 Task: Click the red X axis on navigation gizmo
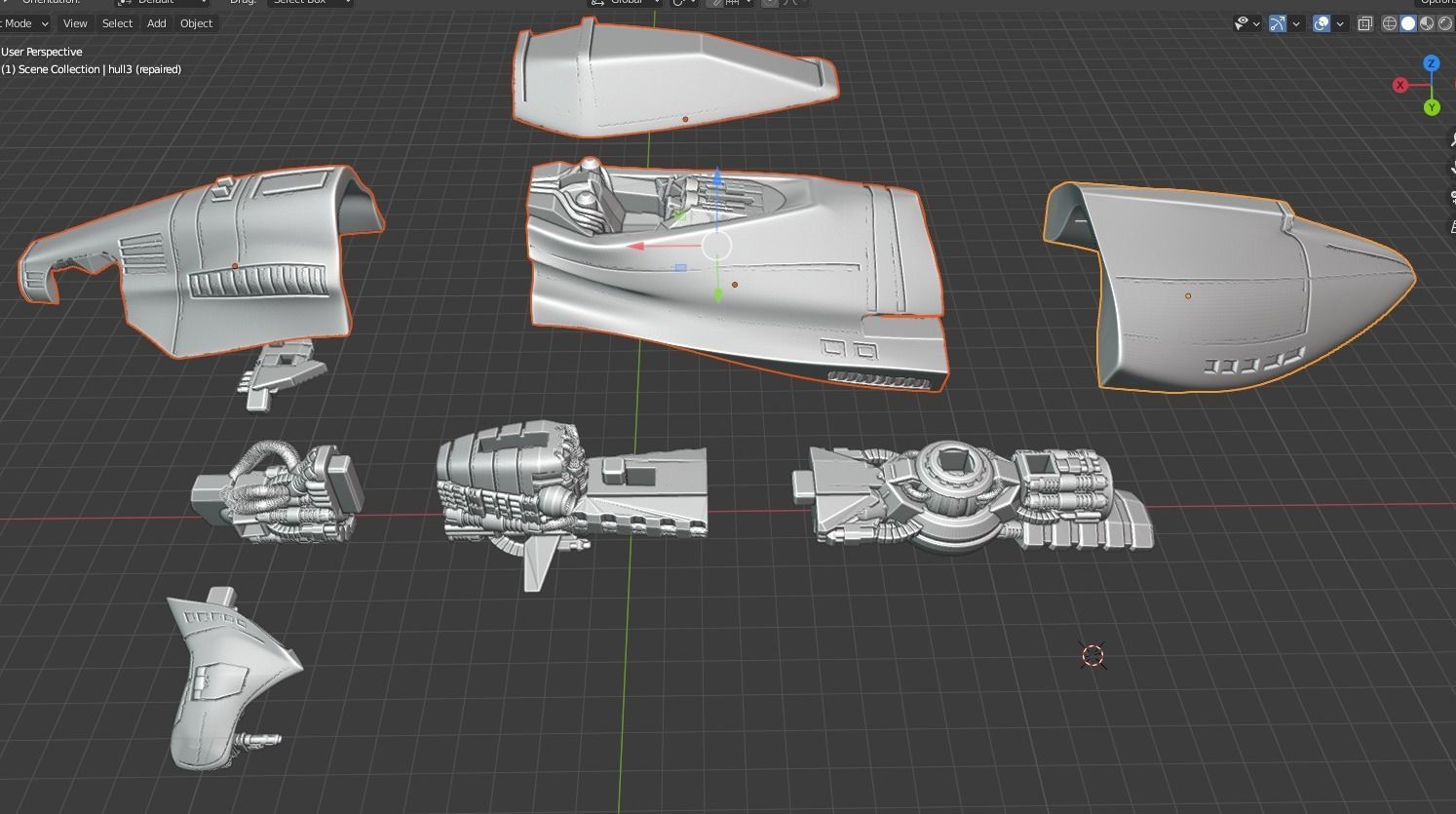pos(1400,85)
